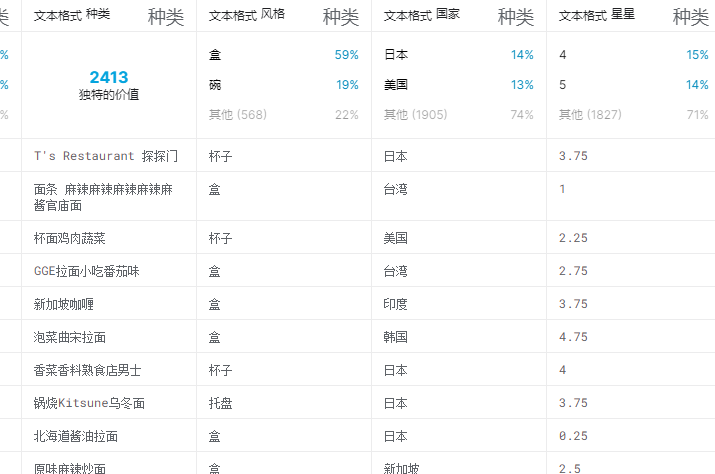Select the 盒 59% summary entry

pos(284,55)
